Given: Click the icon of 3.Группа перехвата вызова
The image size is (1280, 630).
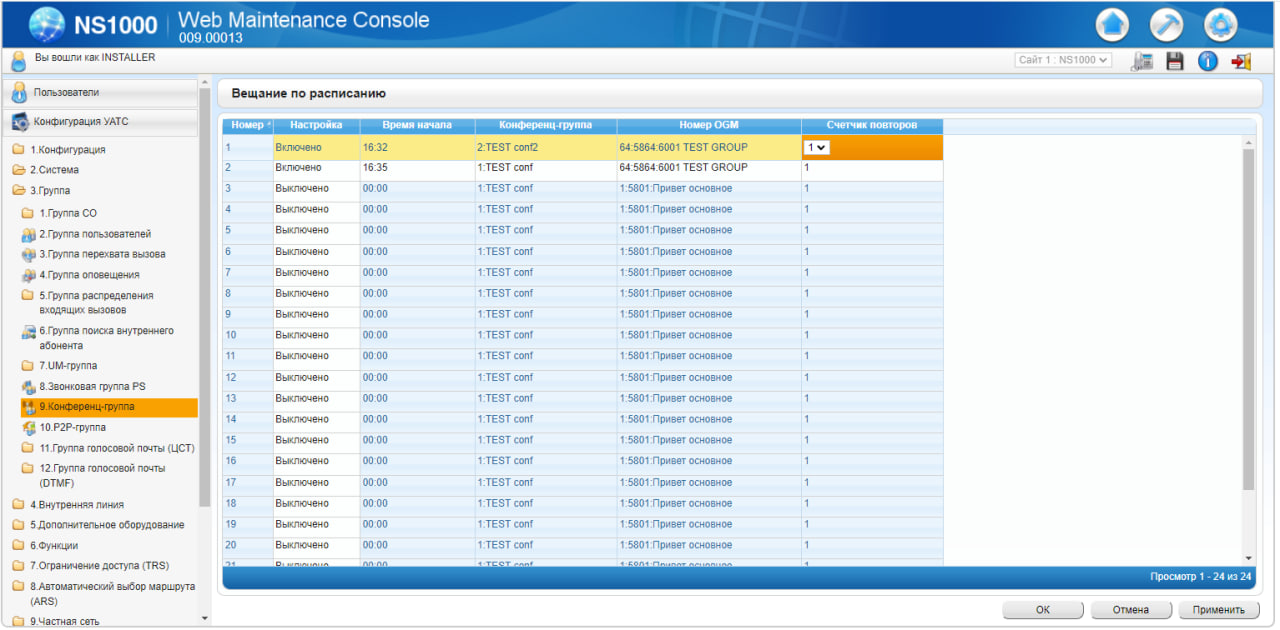Looking at the screenshot, I should coord(28,255).
